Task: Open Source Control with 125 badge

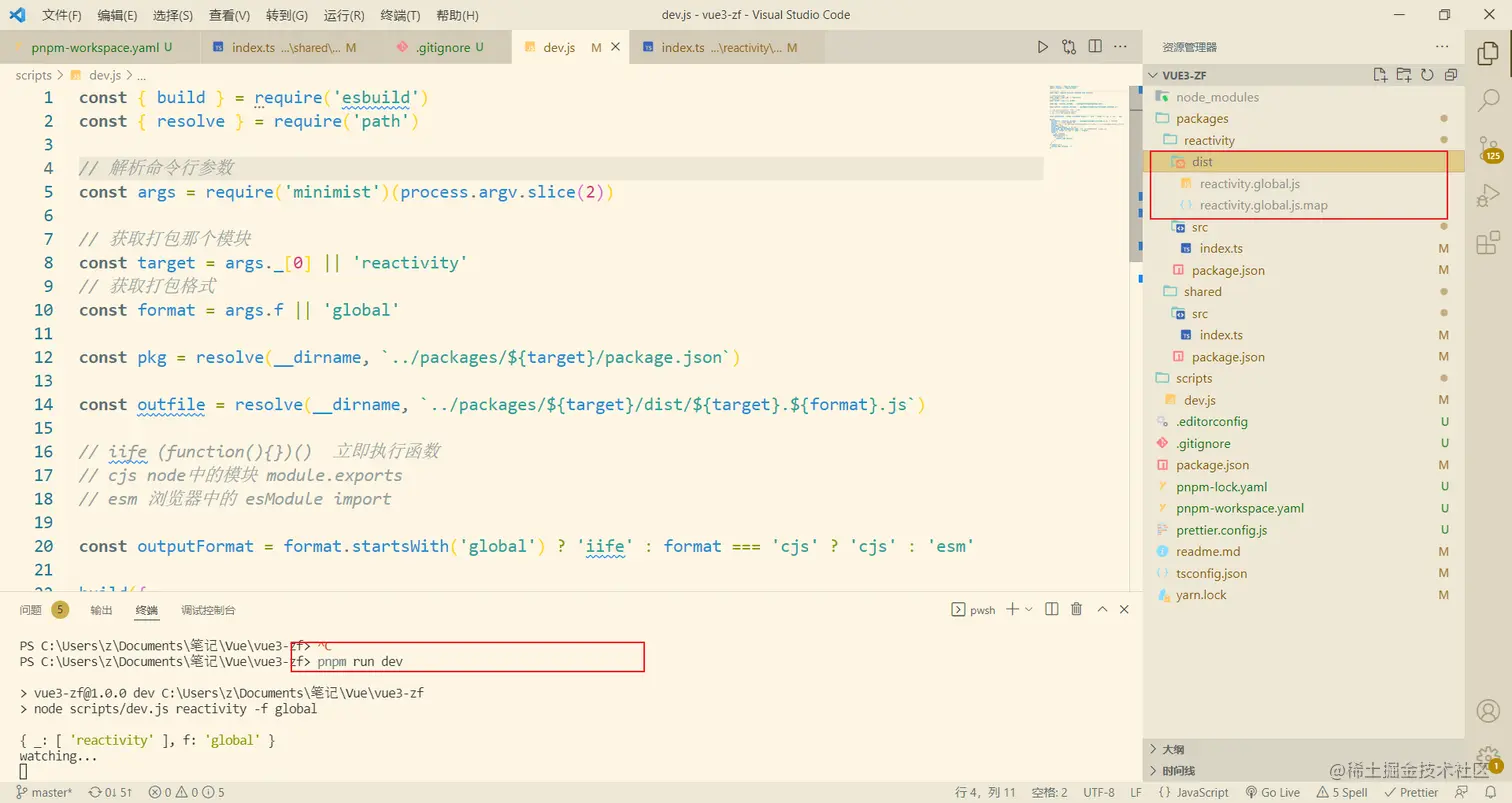Action: coord(1488,147)
